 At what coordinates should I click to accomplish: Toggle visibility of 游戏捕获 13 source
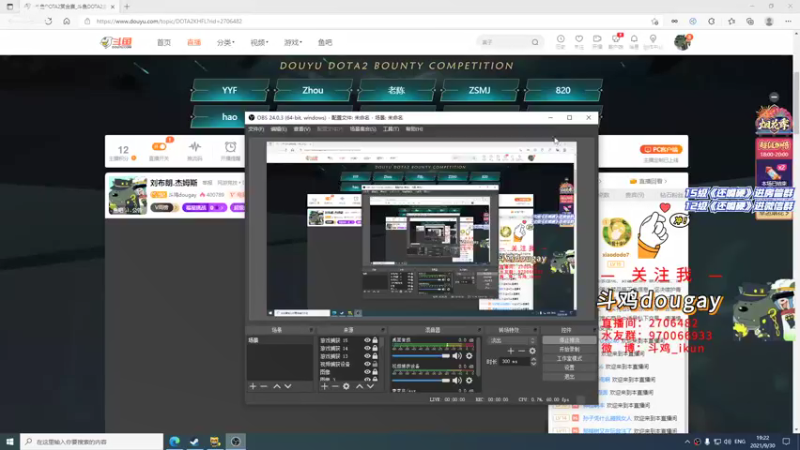tap(367, 356)
